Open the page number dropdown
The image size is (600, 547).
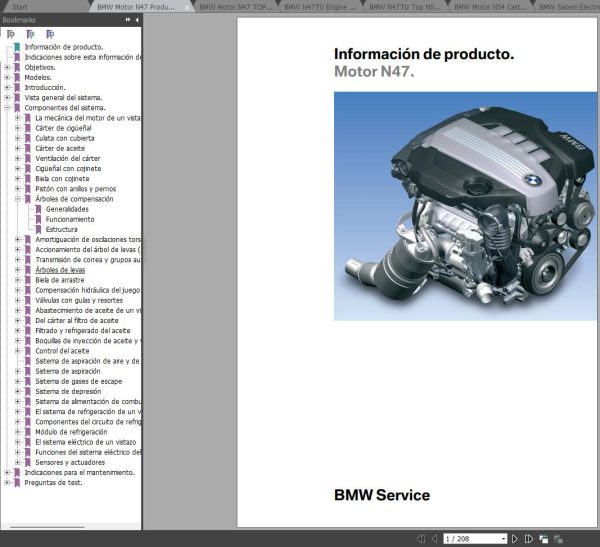point(503,539)
